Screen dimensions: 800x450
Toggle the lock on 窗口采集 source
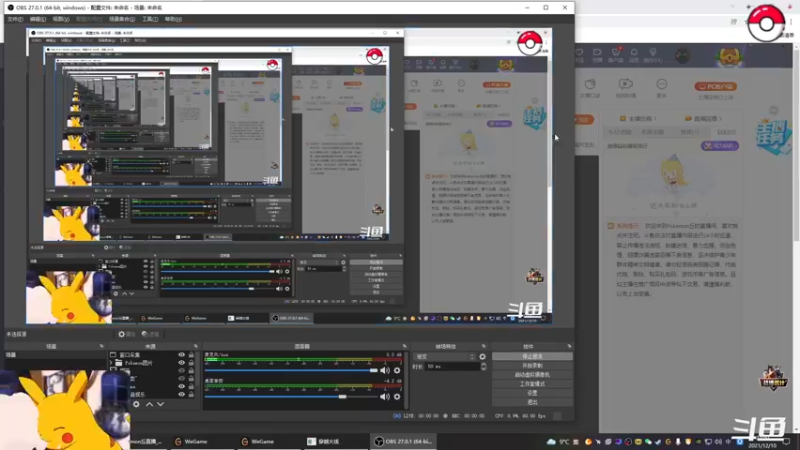click(x=191, y=355)
